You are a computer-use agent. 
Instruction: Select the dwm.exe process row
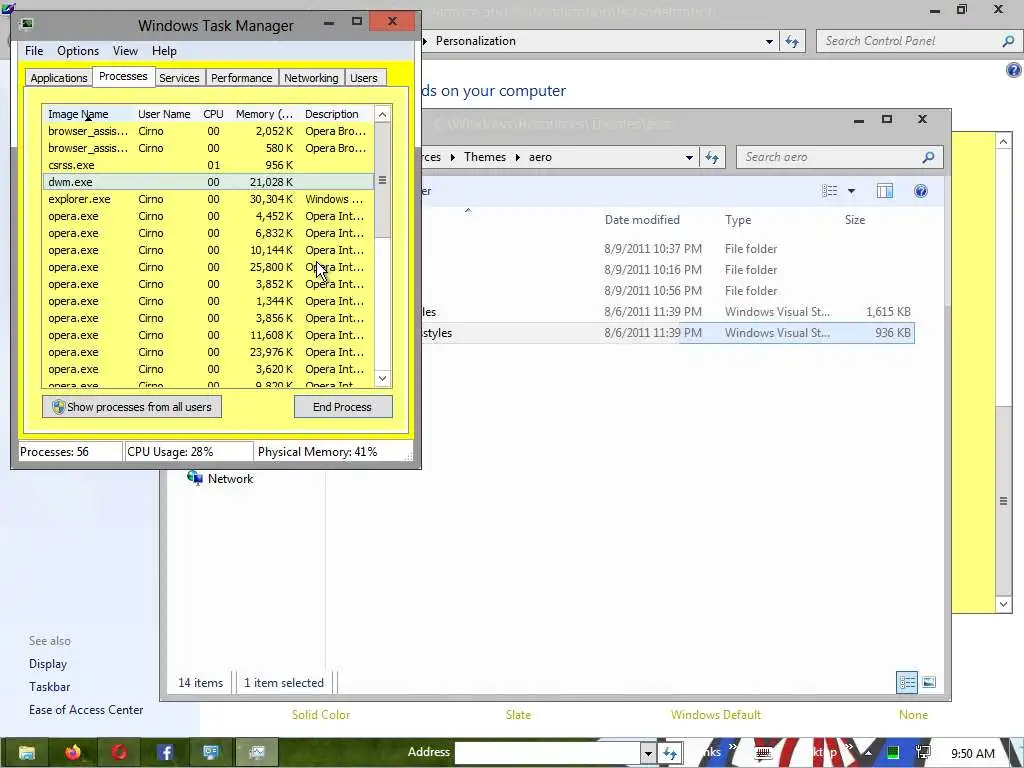[x=208, y=182]
